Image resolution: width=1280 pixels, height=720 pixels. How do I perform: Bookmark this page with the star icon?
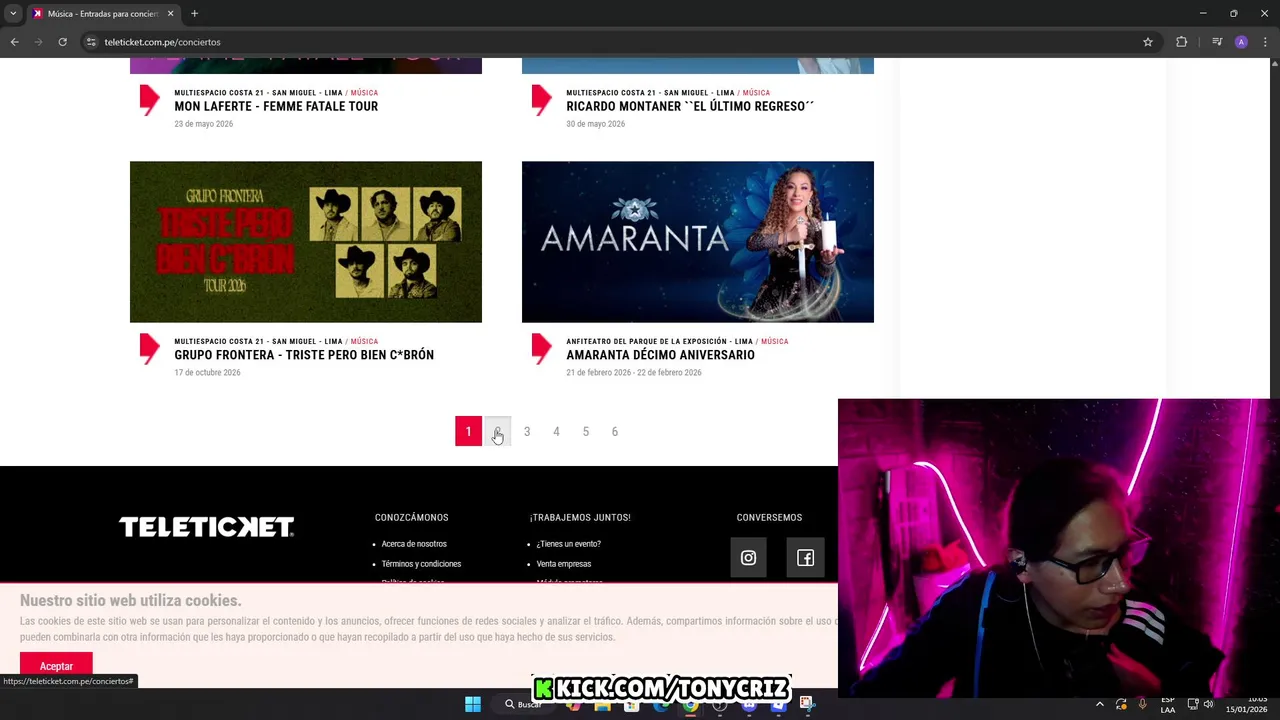[1148, 42]
